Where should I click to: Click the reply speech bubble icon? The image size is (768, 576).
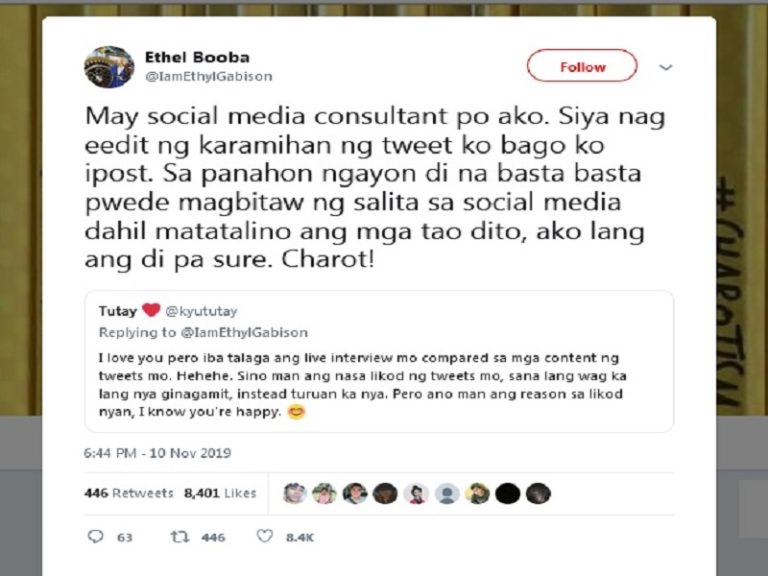point(96,536)
